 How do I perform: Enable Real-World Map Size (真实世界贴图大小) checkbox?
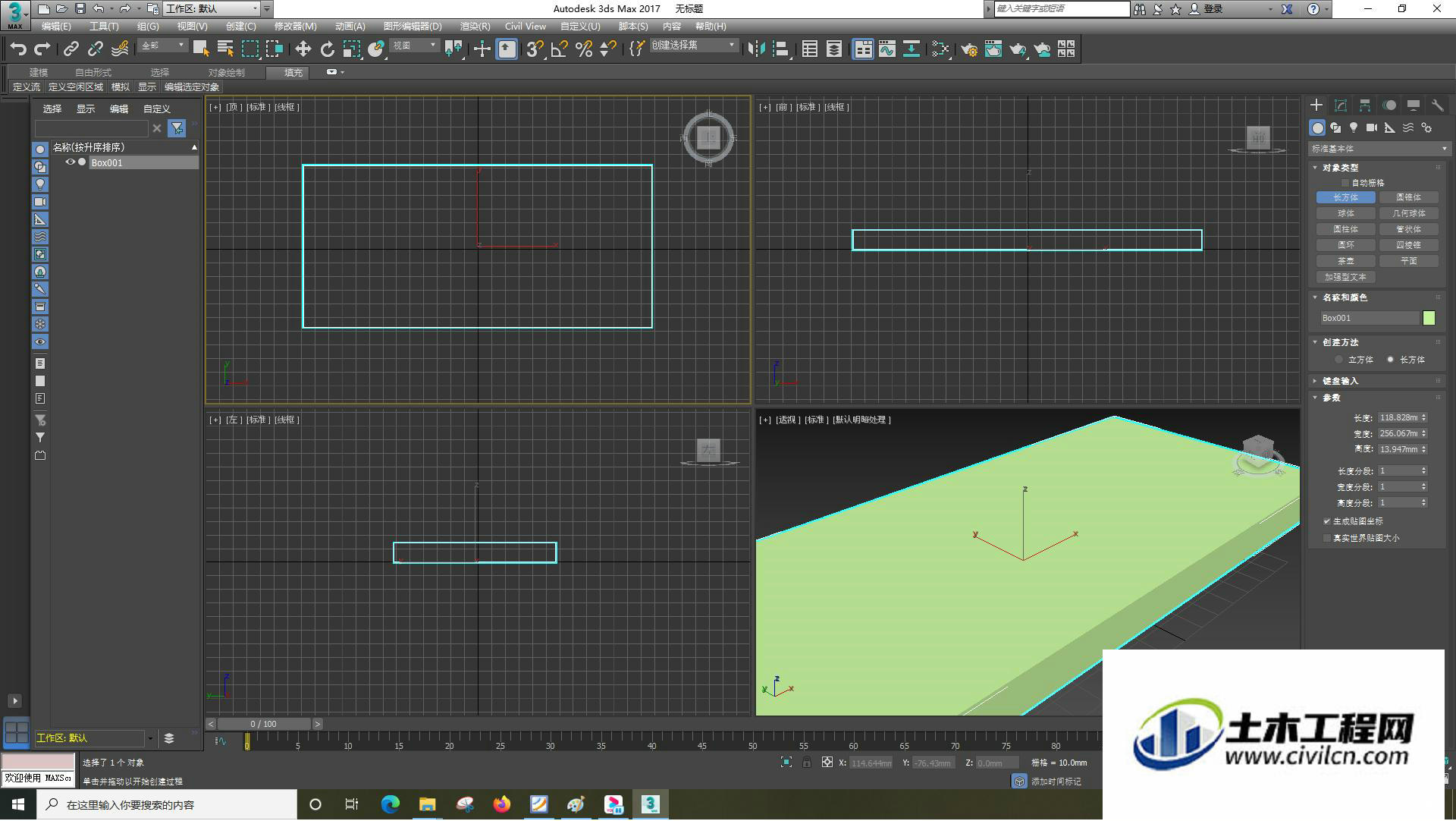coord(1327,538)
